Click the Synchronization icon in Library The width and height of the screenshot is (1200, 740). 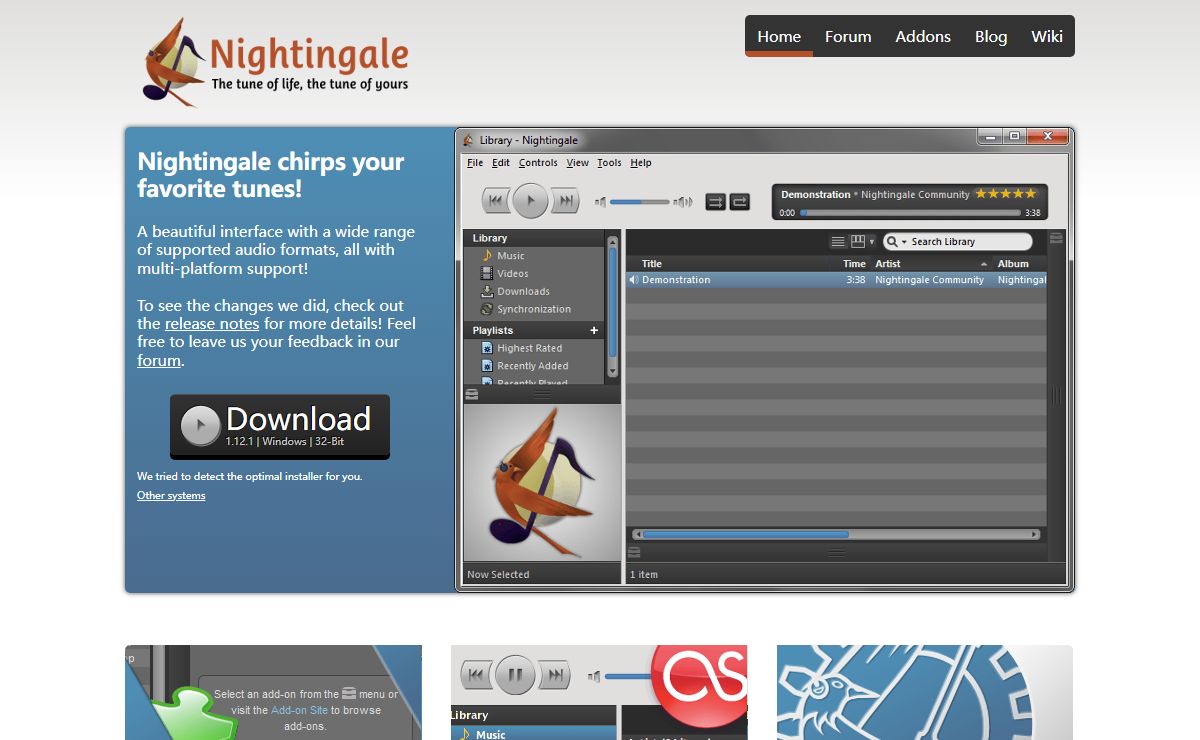[487, 309]
